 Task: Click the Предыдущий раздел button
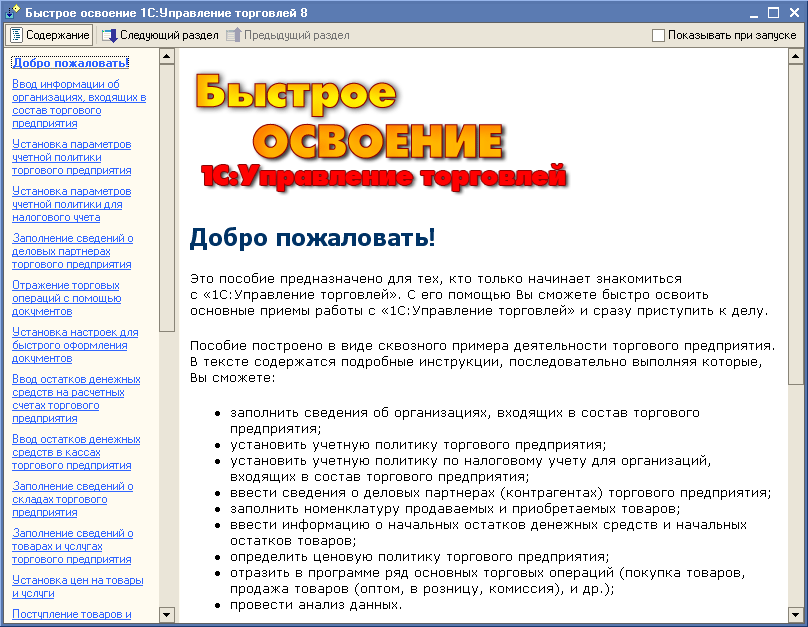[288, 35]
